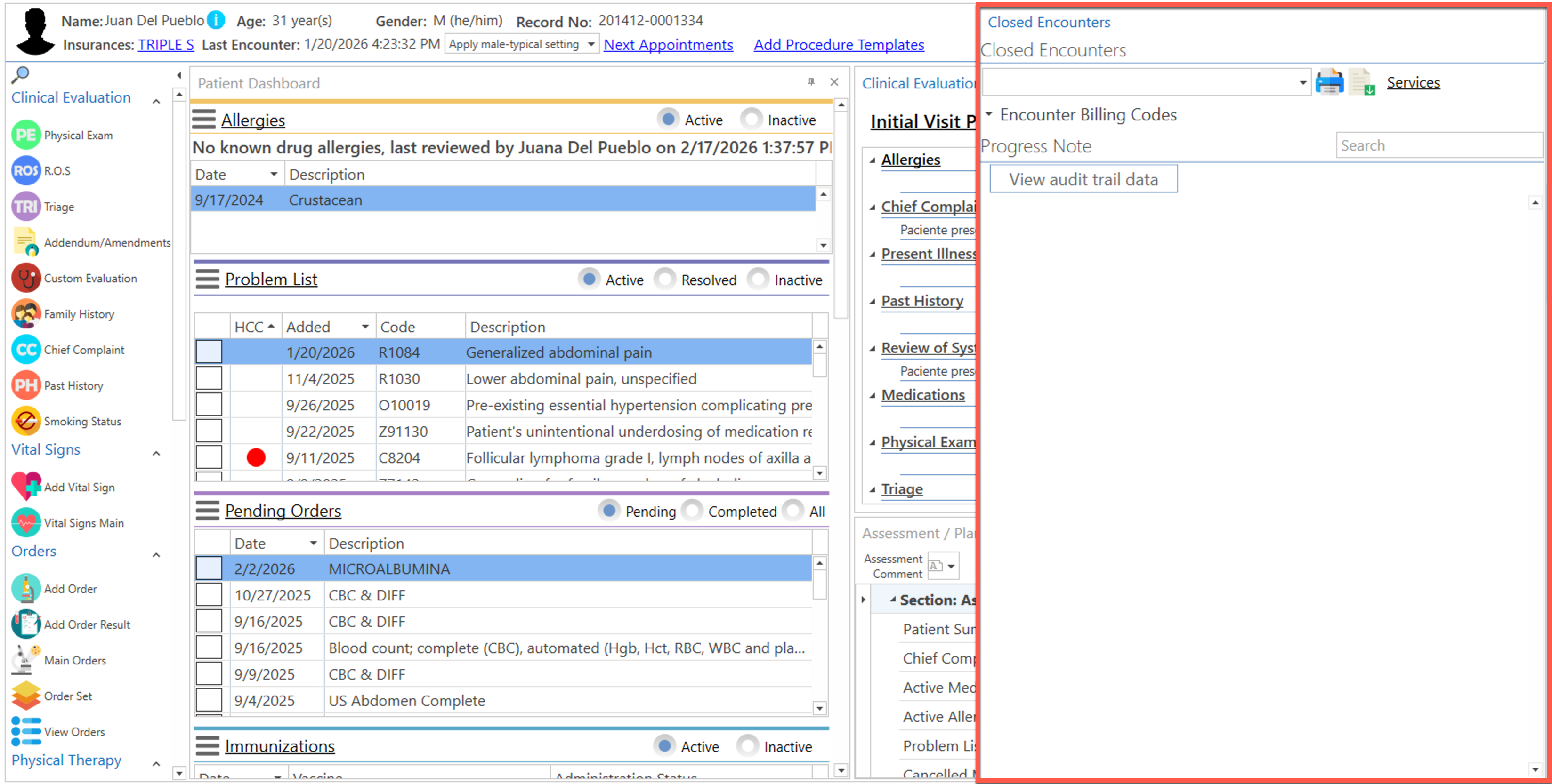Open the Physical Exam icon
Image resolution: width=1552 pixels, height=784 pixels.
(x=26, y=135)
